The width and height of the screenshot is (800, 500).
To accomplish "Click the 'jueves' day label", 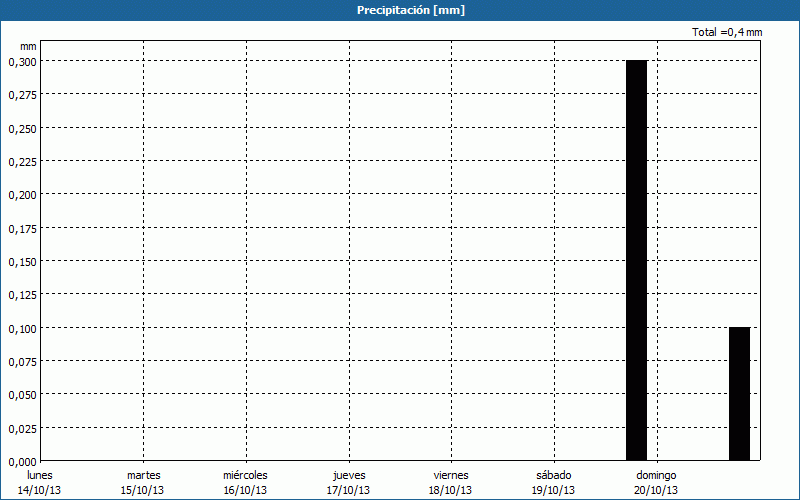I will tap(348, 475).
